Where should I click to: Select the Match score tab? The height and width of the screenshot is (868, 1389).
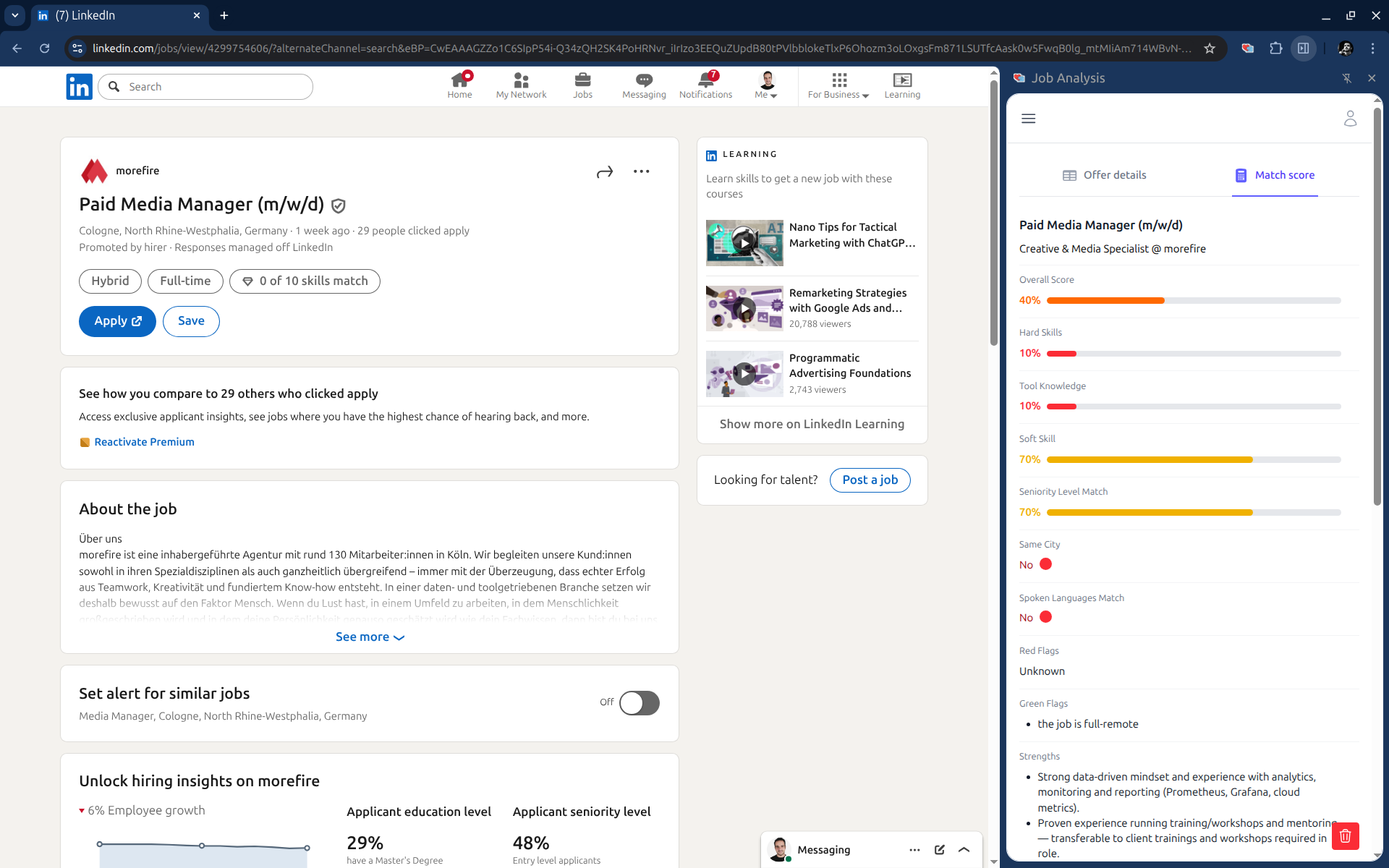(1275, 175)
